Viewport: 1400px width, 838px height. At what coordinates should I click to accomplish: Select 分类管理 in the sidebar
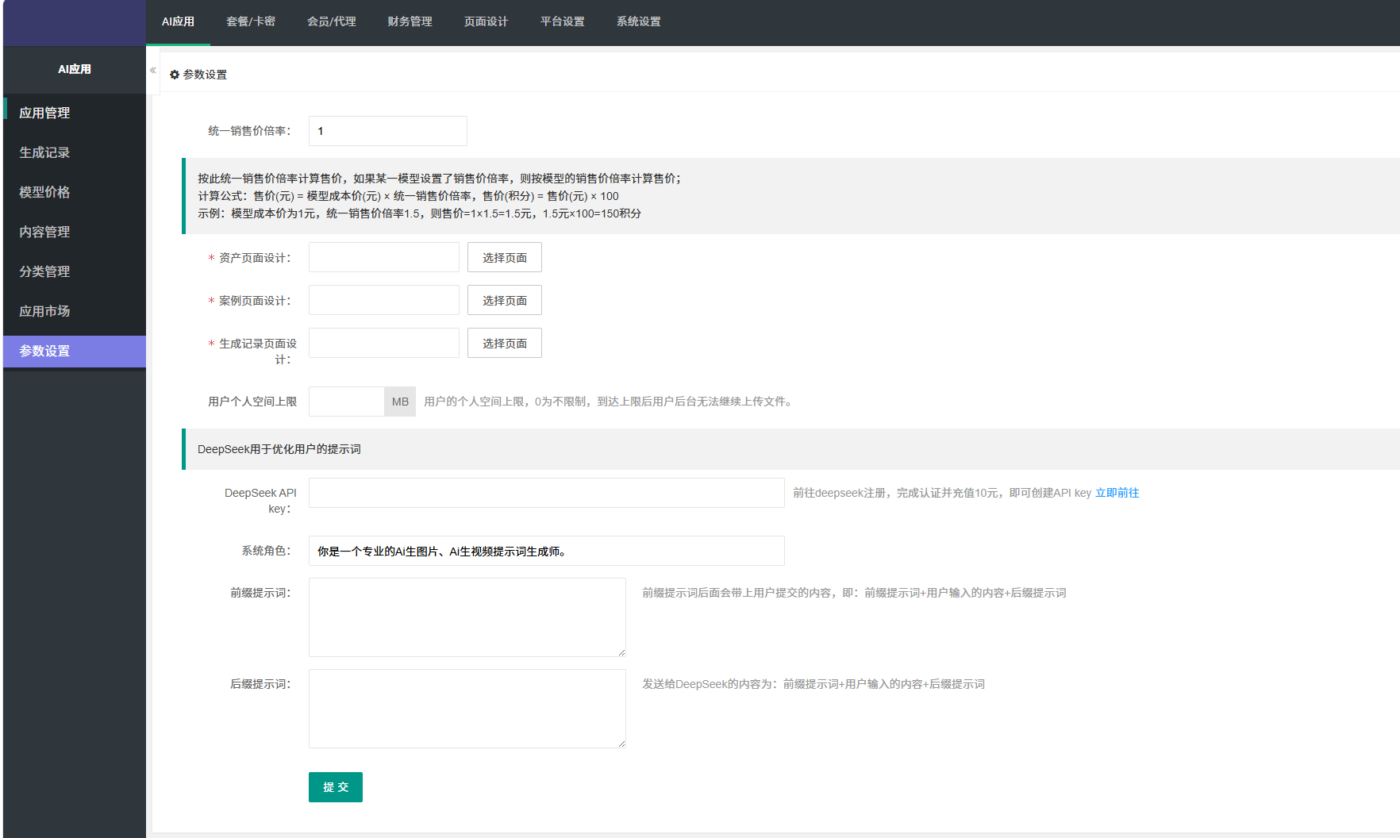[x=75, y=272]
